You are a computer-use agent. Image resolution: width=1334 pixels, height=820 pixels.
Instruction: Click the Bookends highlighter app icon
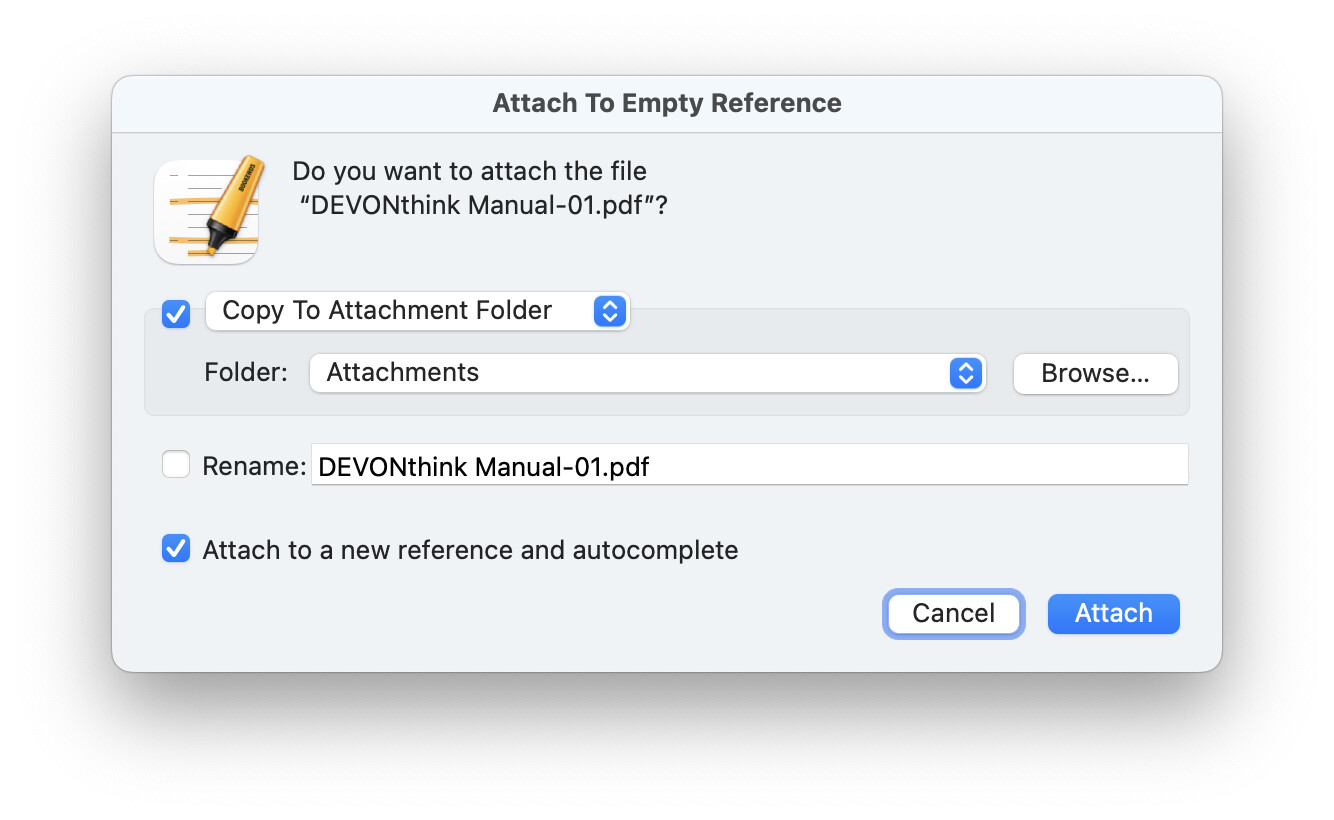pyautogui.click(x=207, y=210)
